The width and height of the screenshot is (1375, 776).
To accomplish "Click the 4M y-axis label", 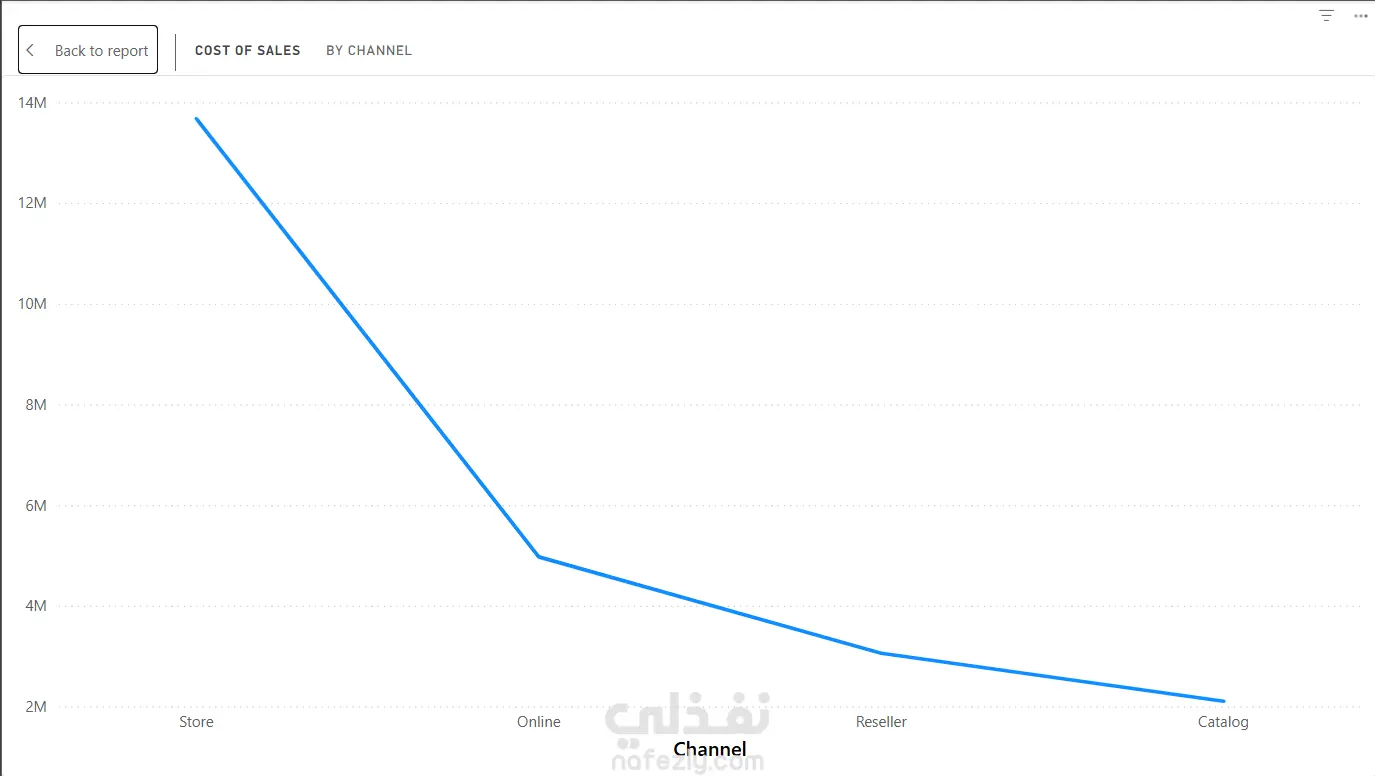I will 36,606.
